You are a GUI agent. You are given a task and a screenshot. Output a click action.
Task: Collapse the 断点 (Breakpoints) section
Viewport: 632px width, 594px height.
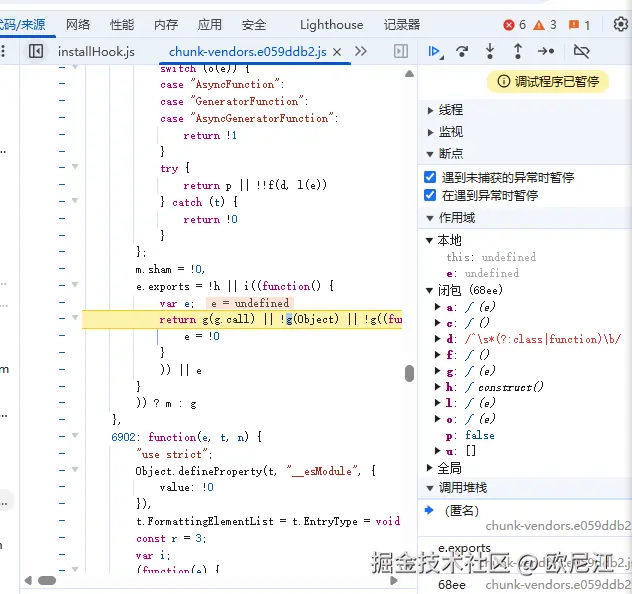click(430, 154)
